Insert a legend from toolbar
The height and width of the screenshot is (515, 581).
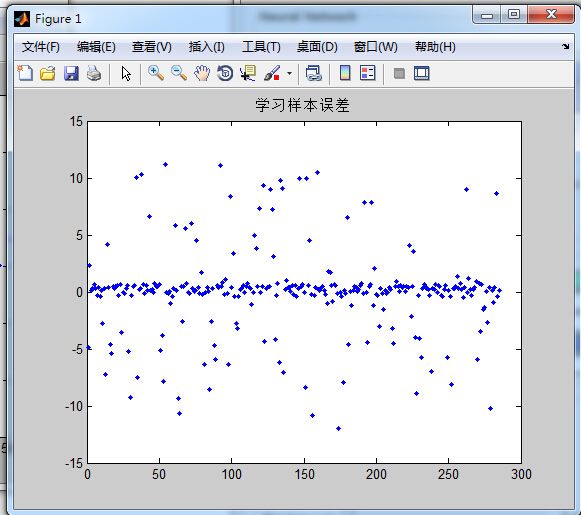pyautogui.click(x=368, y=73)
